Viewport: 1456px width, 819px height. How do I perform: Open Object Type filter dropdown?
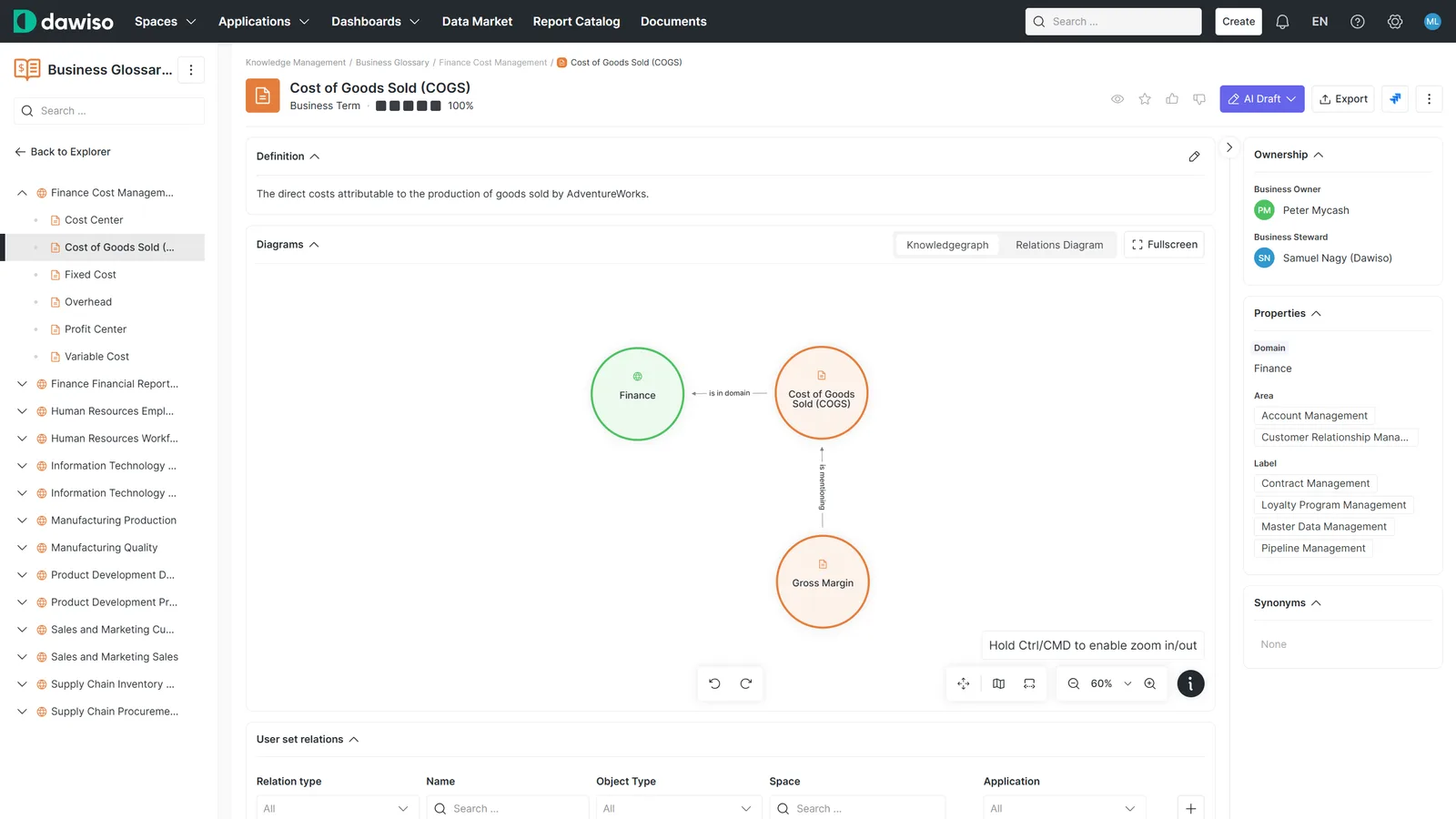[x=678, y=808]
